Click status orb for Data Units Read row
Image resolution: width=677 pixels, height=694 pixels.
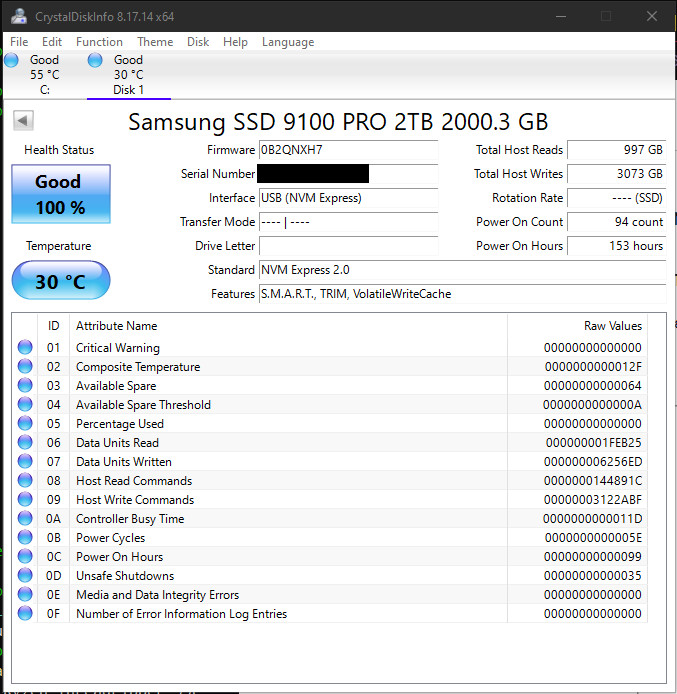tap(25, 442)
